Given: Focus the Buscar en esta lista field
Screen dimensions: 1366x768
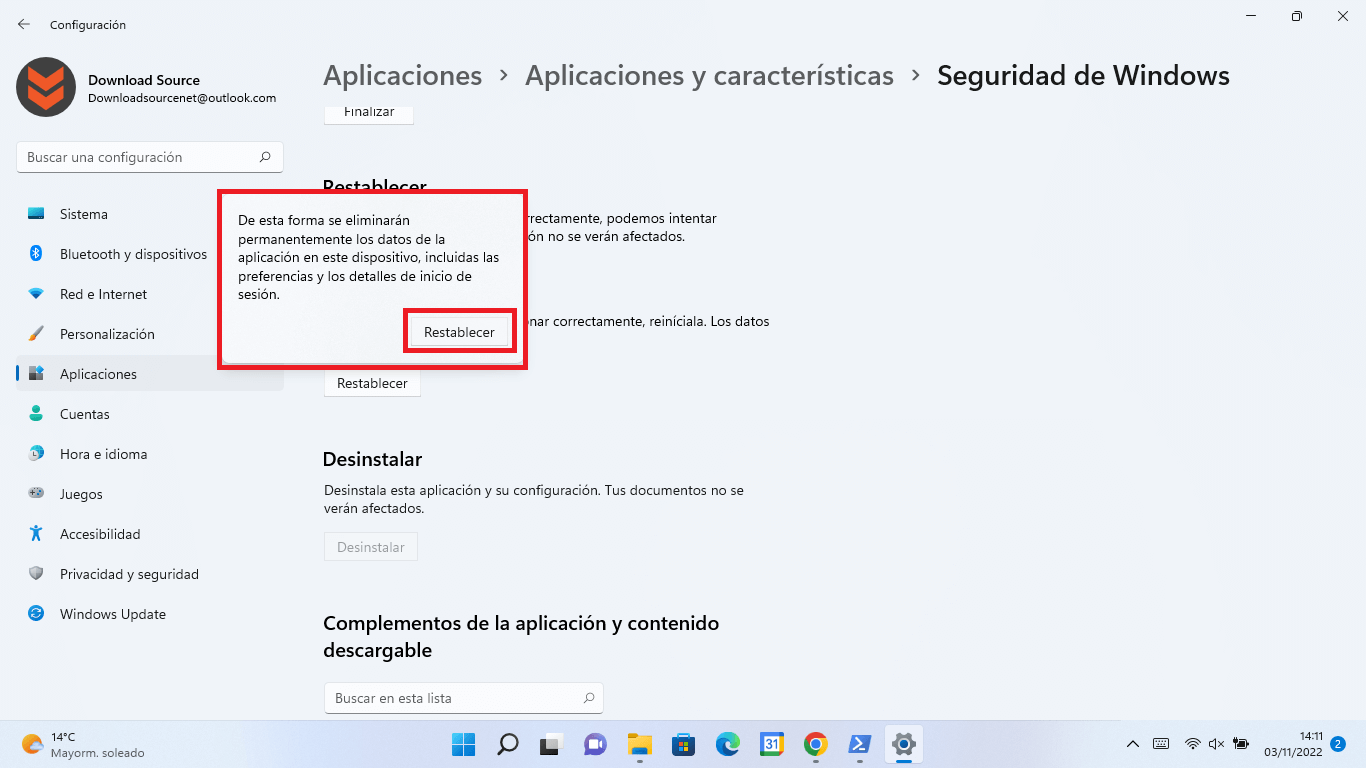Looking at the screenshot, I should point(464,698).
